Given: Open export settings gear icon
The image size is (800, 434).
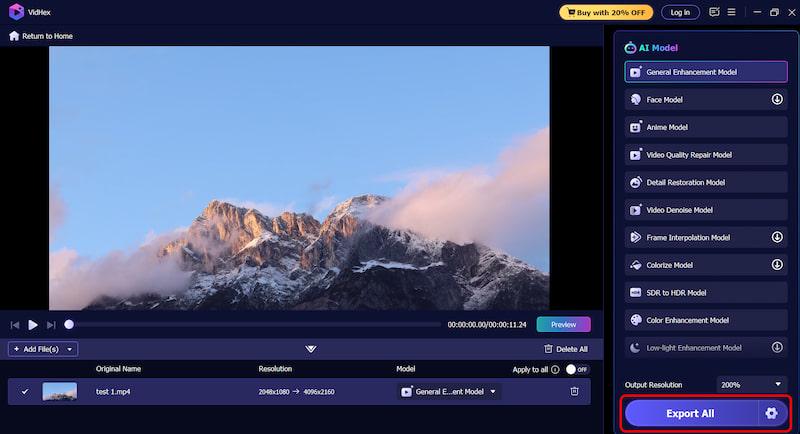Looking at the screenshot, I should (x=771, y=413).
